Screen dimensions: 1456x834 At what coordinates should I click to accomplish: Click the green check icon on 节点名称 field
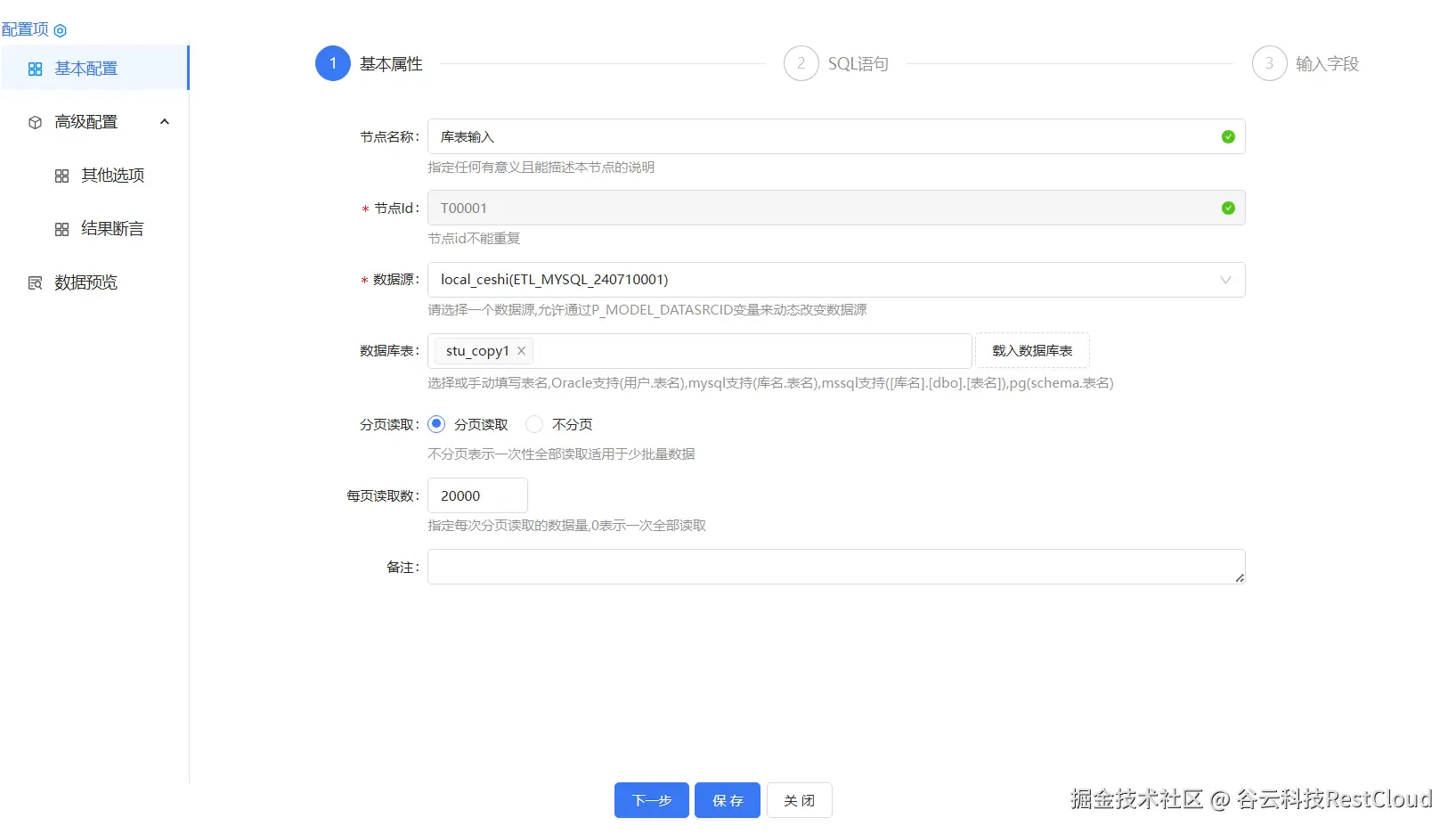[1227, 136]
